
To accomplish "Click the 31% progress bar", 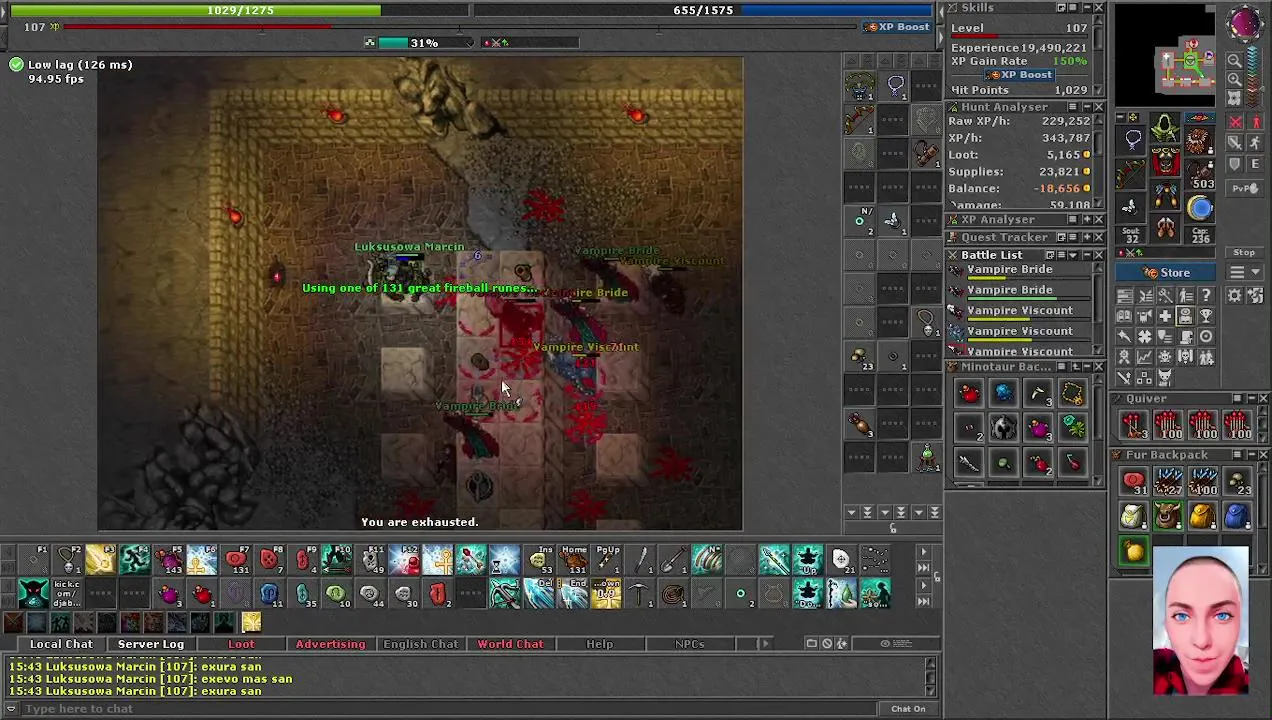I will point(424,43).
